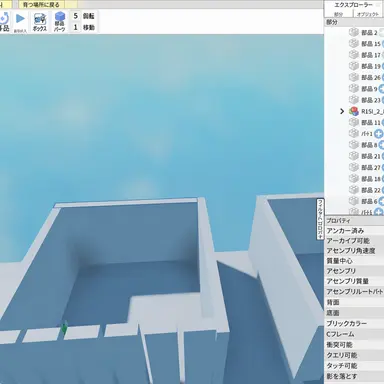Select the 衝突可能 property row

point(354,345)
